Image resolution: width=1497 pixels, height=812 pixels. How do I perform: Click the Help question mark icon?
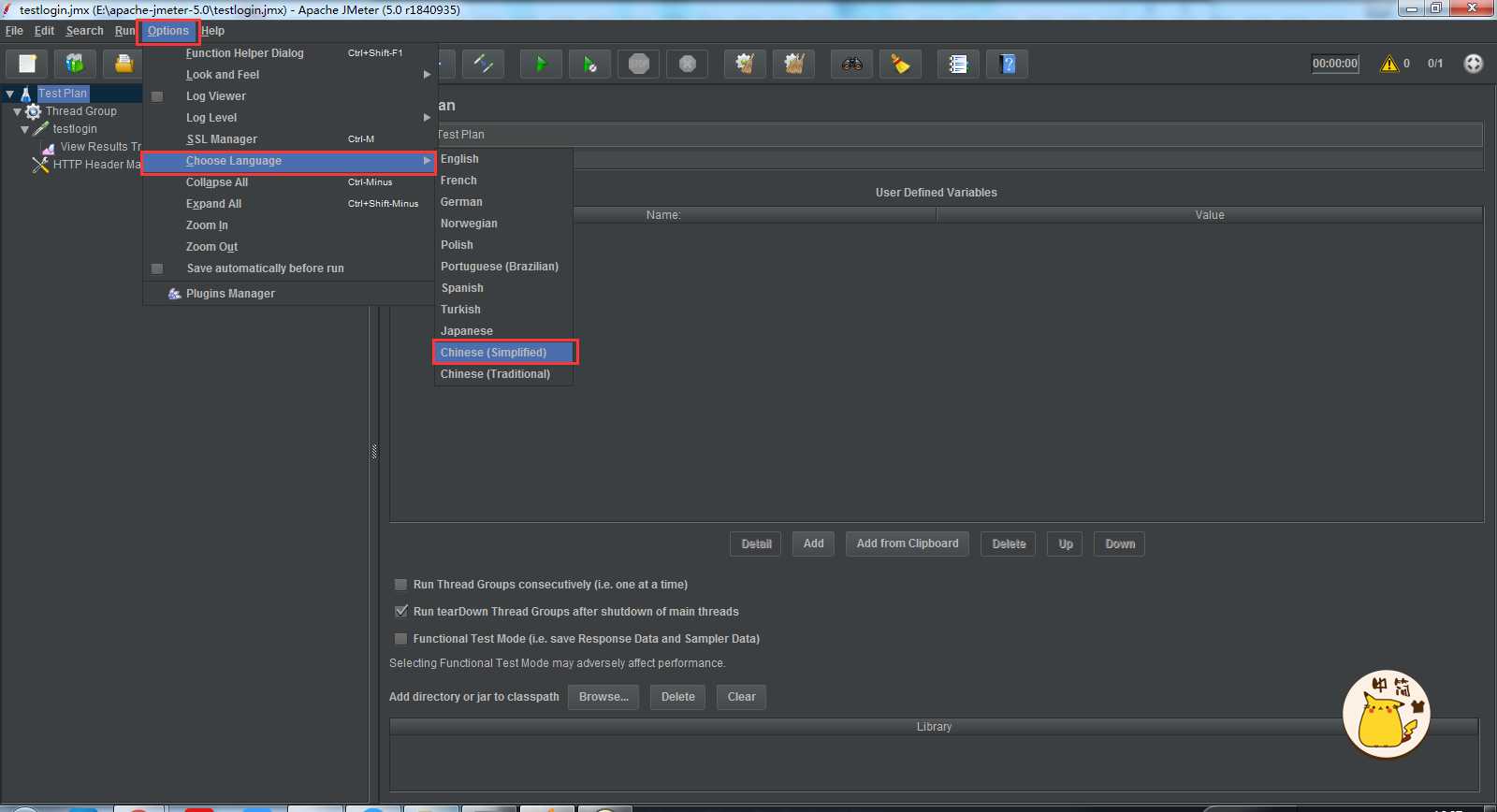tap(1007, 64)
